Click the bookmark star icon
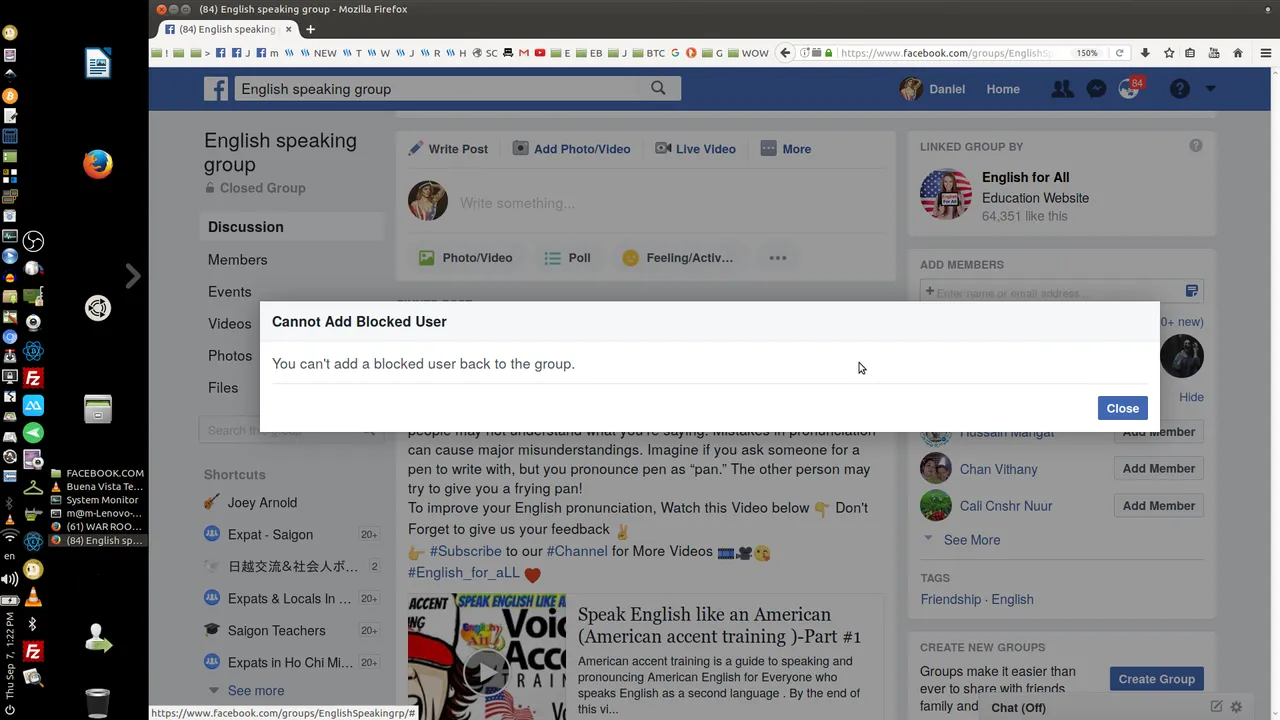 tap(1168, 53)
